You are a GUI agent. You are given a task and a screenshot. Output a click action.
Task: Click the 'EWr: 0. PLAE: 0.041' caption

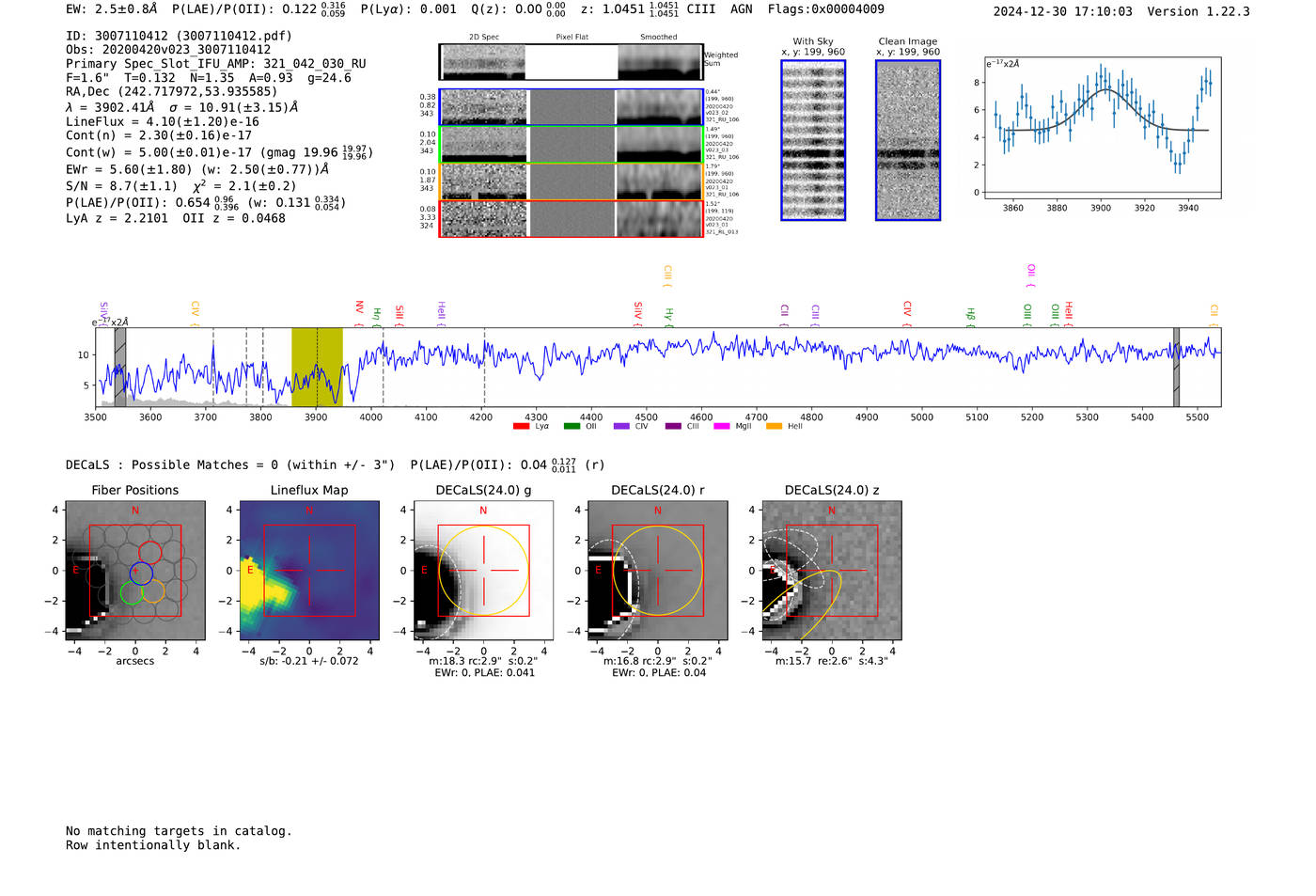(x=484, y=672)
